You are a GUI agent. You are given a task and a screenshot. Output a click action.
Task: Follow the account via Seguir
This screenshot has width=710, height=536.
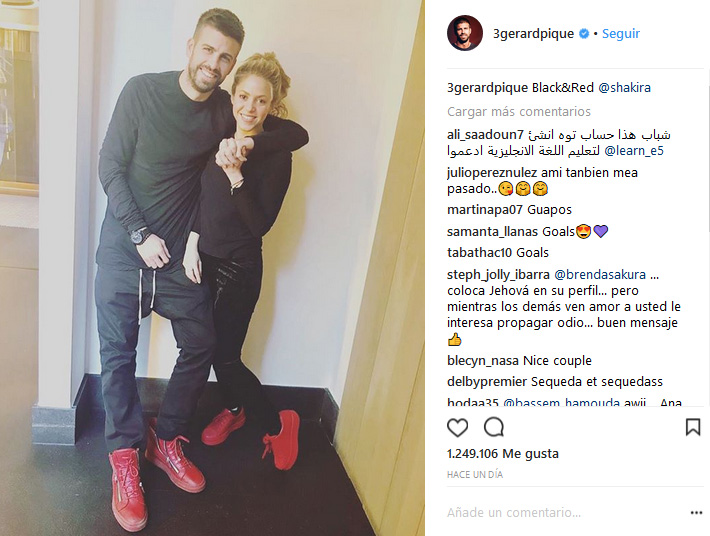(621, 34)
